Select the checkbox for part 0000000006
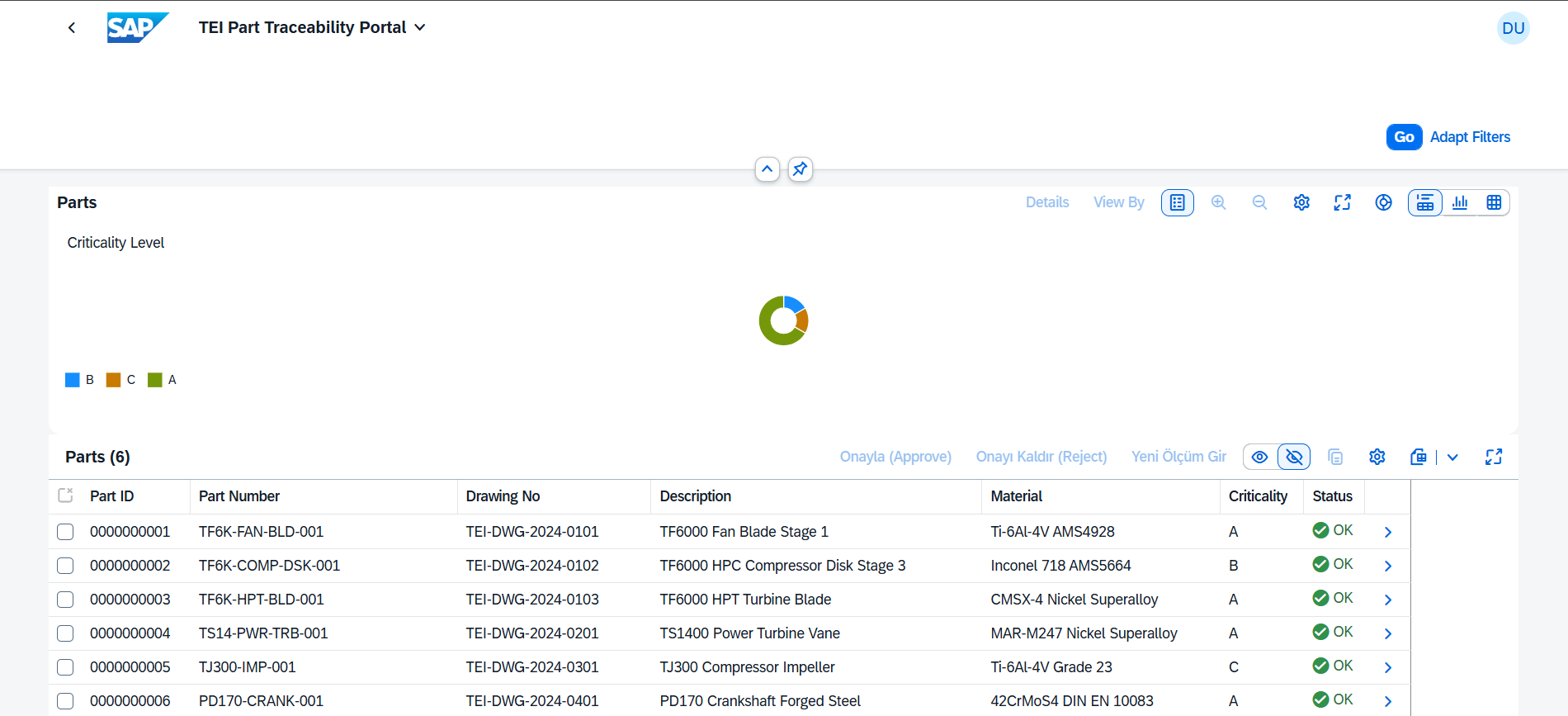Image resolution: width=1568 pixels, height=716 pixels. tap(65, 701)
